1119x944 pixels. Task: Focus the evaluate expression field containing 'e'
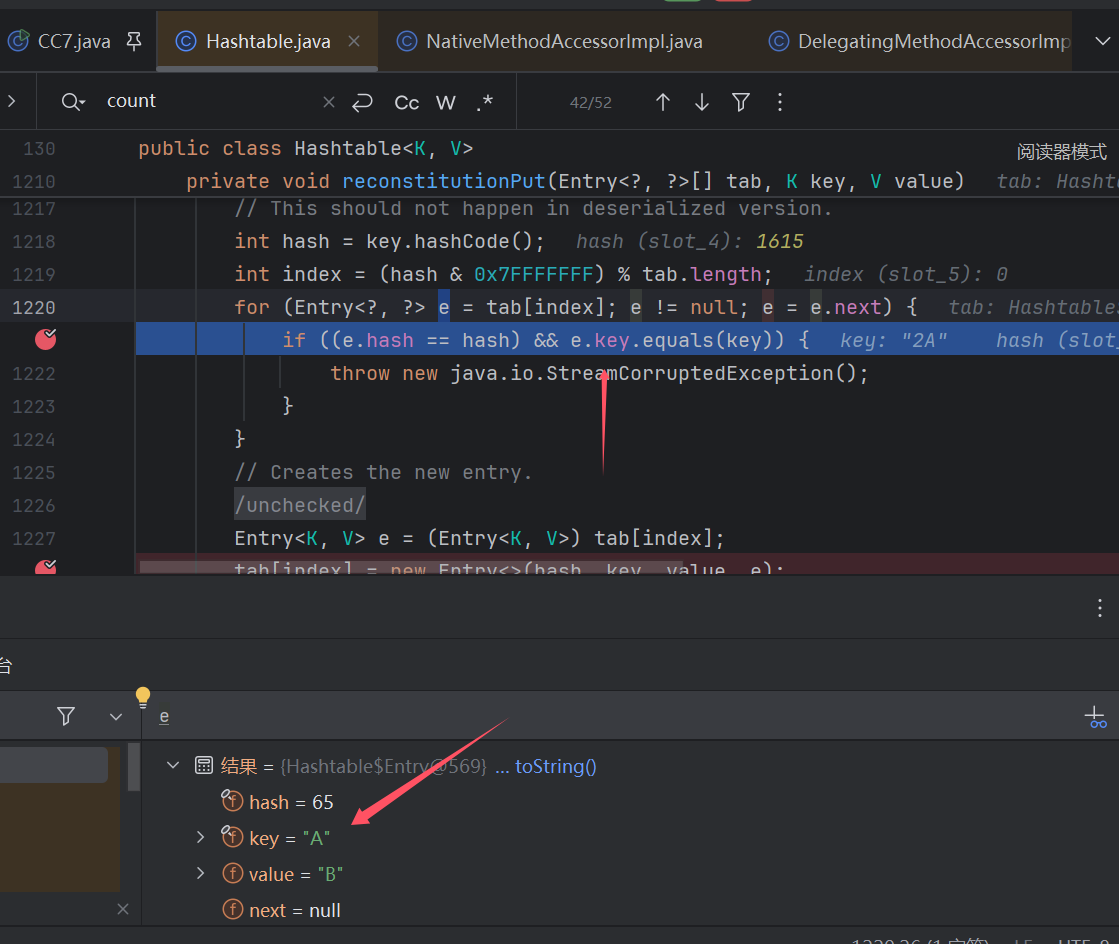(614, 716)
